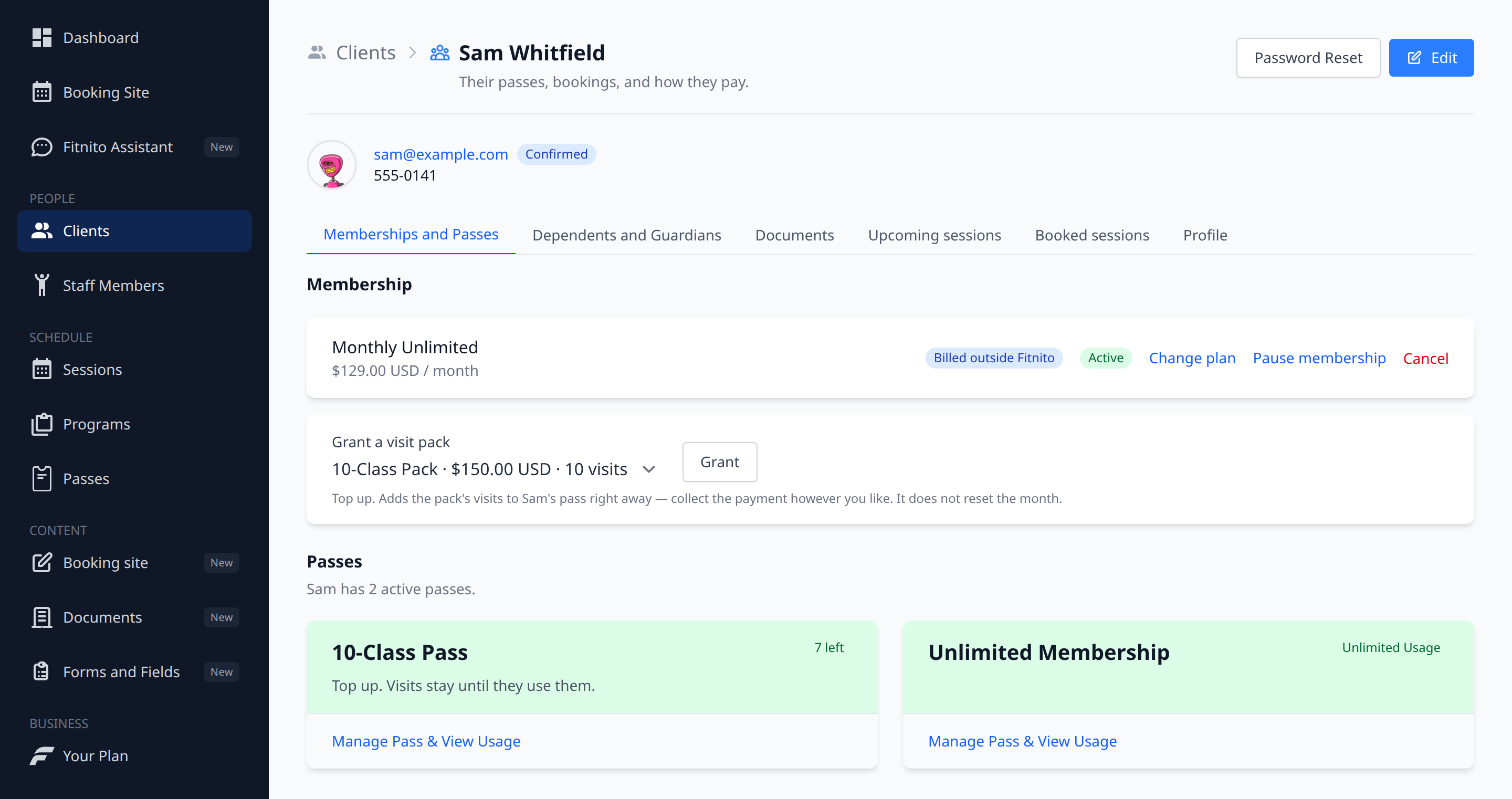Click the Documents sidebar icon
This screenshot has width=1512, height=799.
point(41,617)
